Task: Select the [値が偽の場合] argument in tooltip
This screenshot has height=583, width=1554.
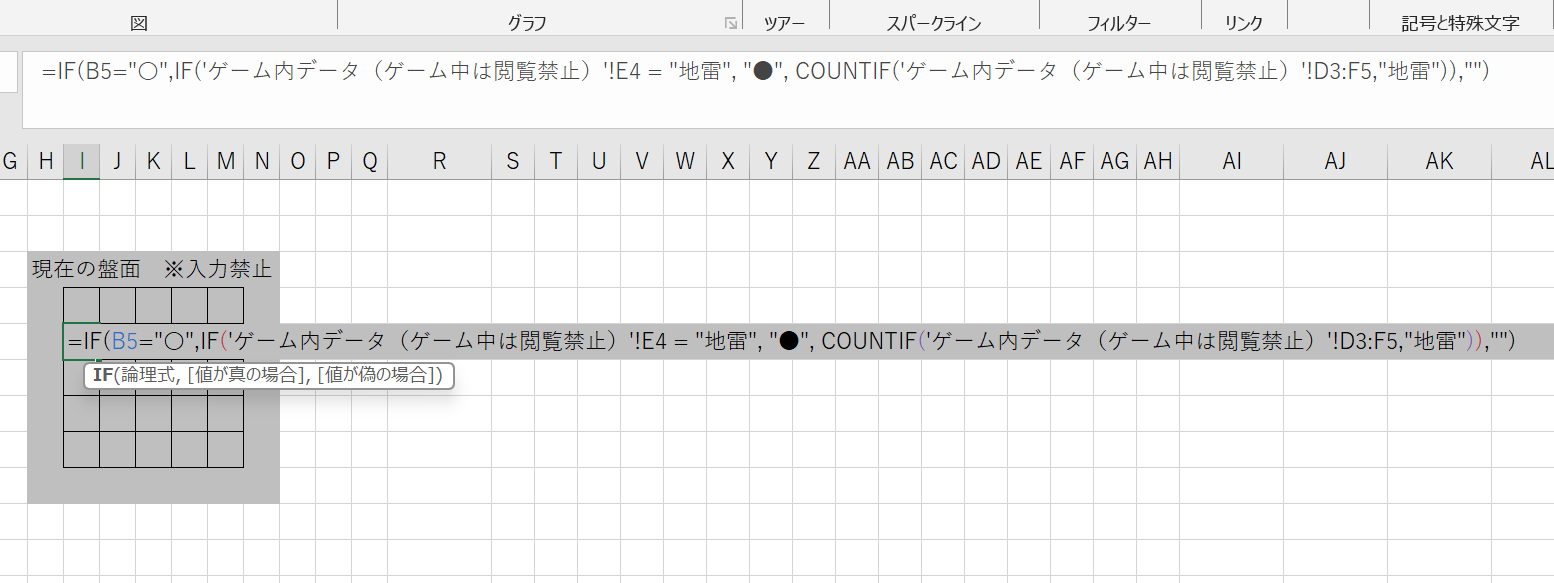Action: 378,376
